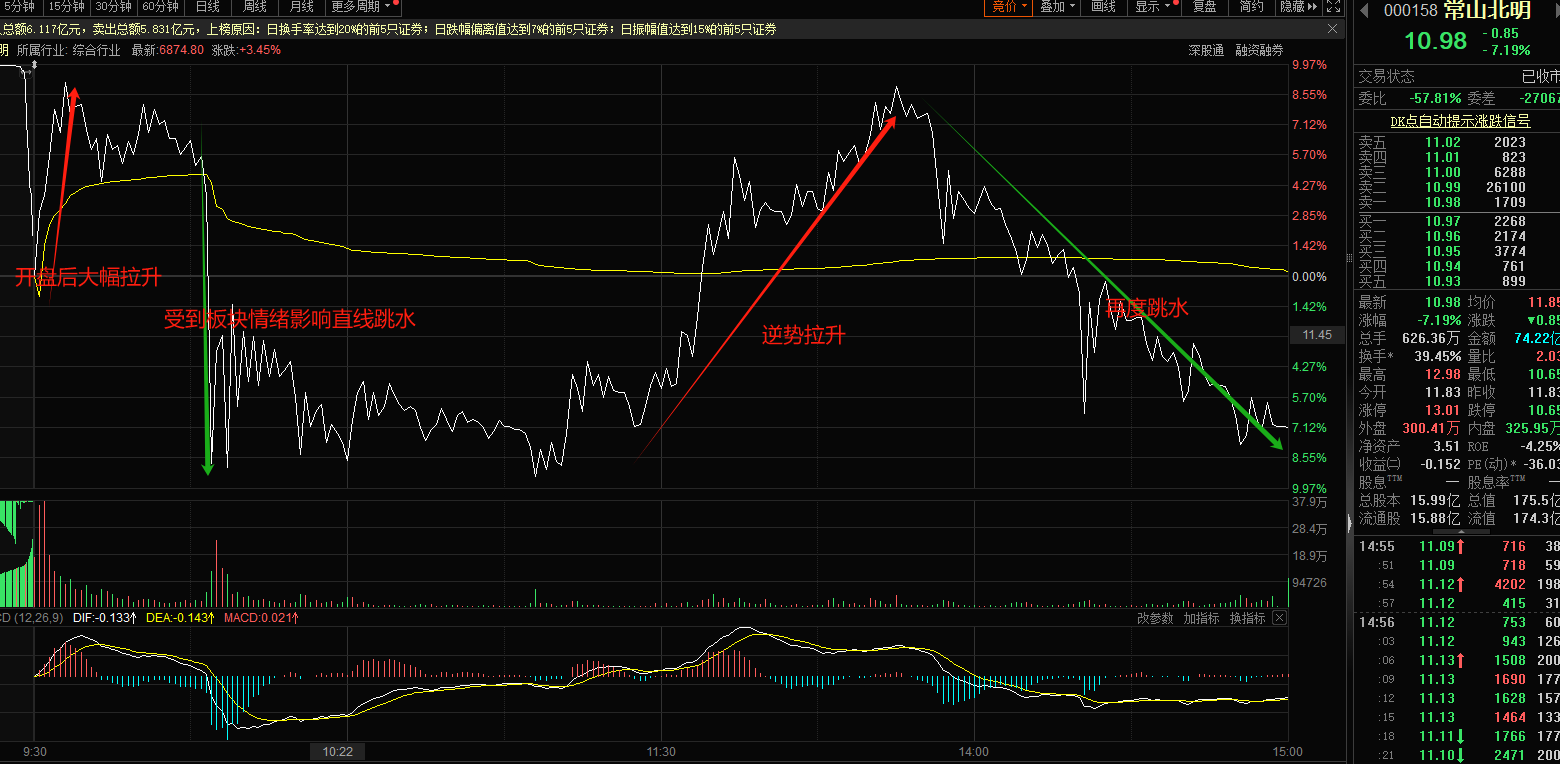
Task: Select 买五 price 10.93
Action: [1443, 281]
